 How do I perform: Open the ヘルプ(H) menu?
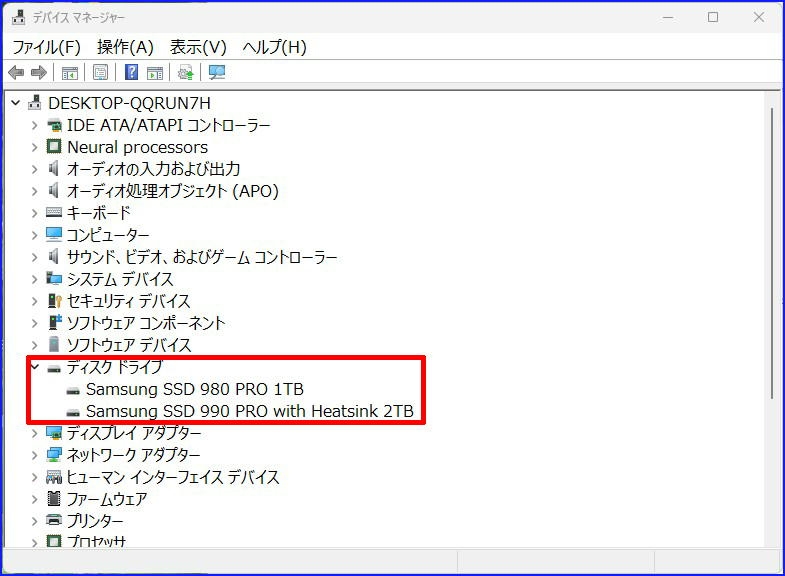(x=274, y=47)
